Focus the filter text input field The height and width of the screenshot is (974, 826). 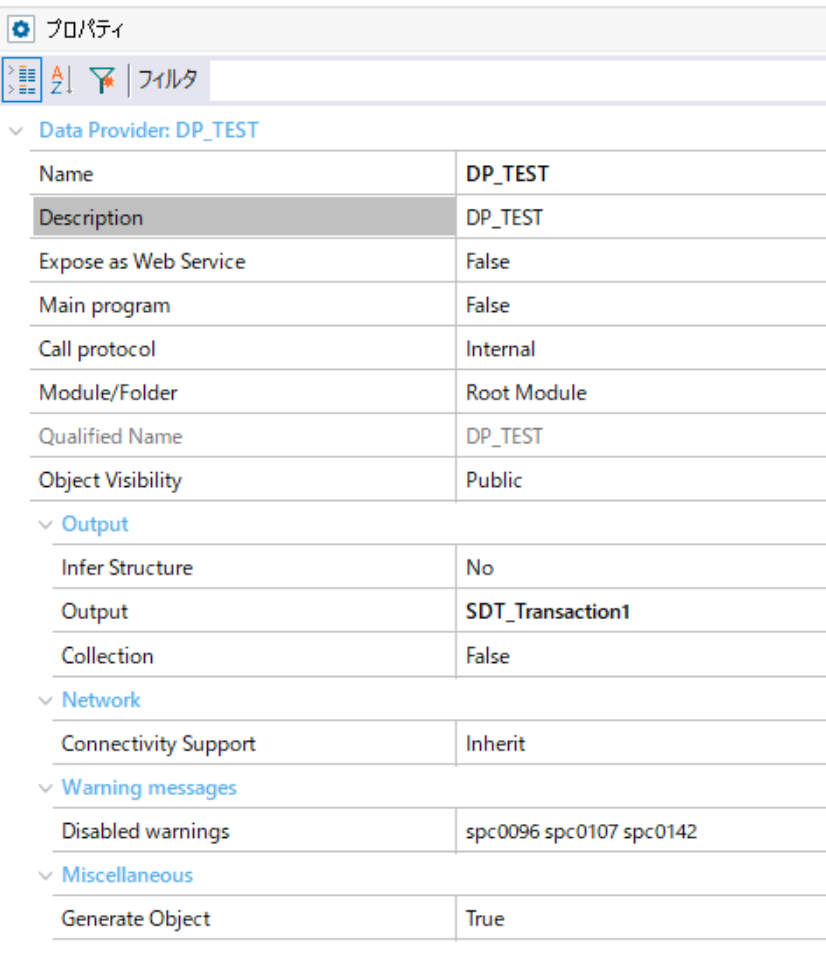518,80
